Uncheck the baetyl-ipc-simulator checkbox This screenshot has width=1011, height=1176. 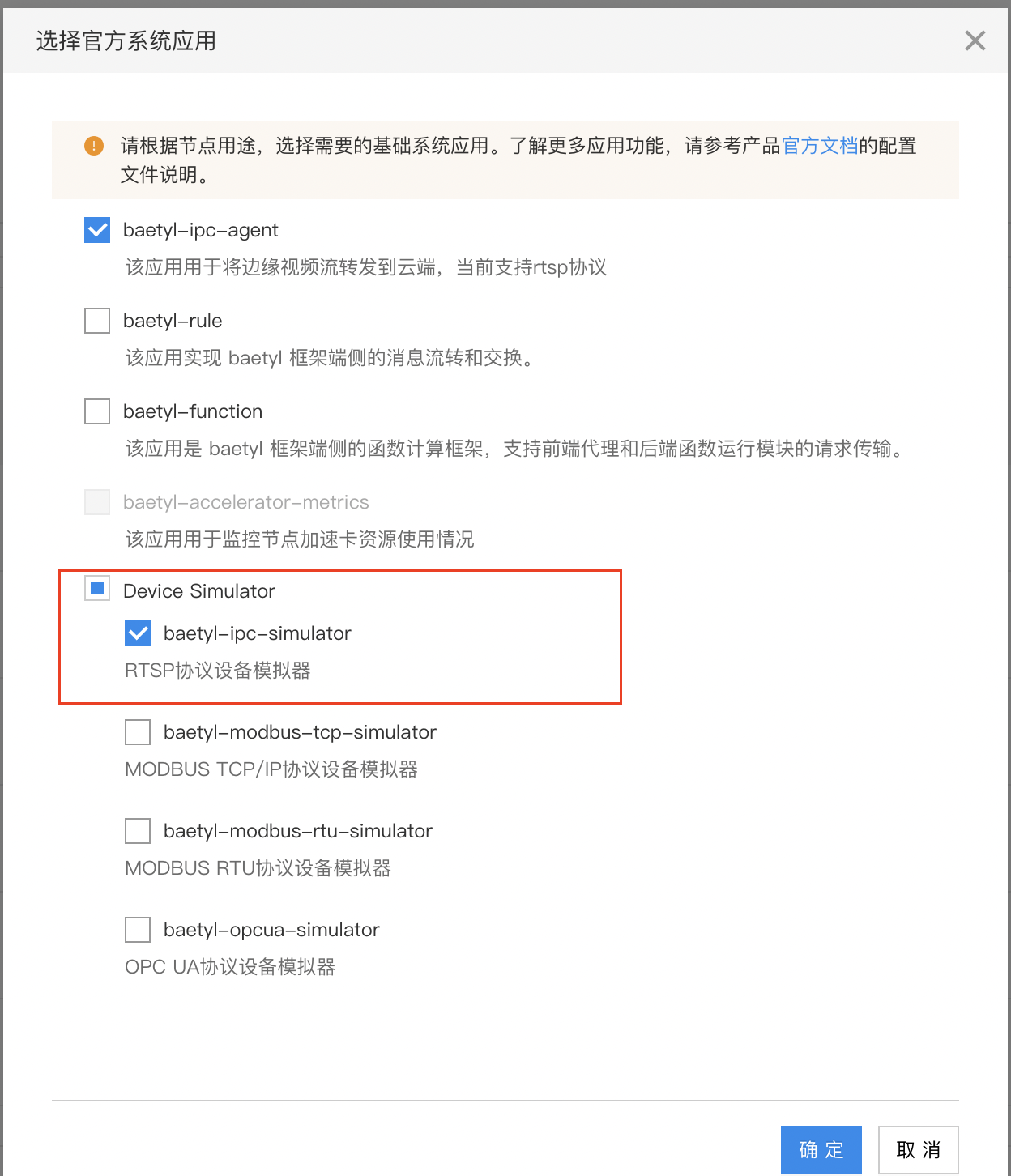tap(138, 633)
